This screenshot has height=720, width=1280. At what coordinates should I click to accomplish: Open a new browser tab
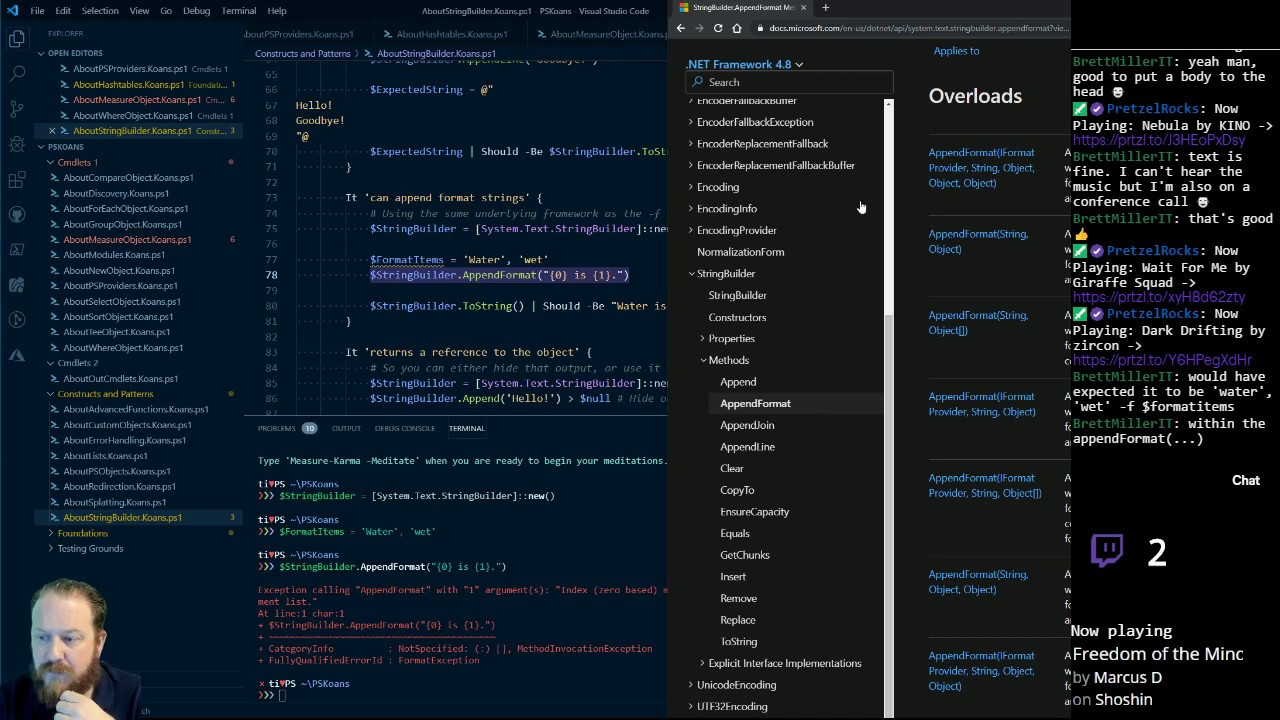point(825,8)
